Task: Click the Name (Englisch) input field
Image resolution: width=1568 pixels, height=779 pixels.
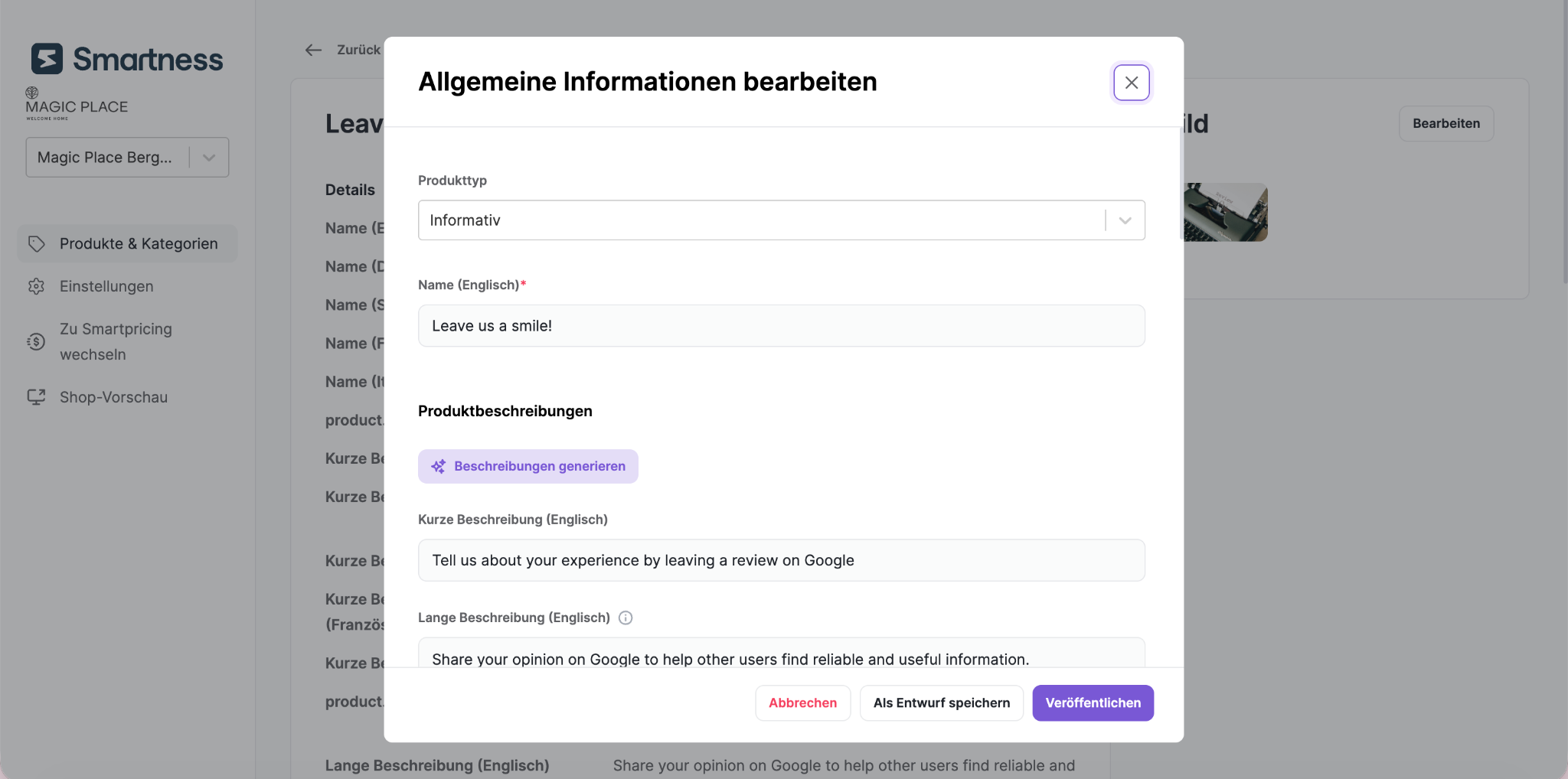Action: tap(781, 326)
